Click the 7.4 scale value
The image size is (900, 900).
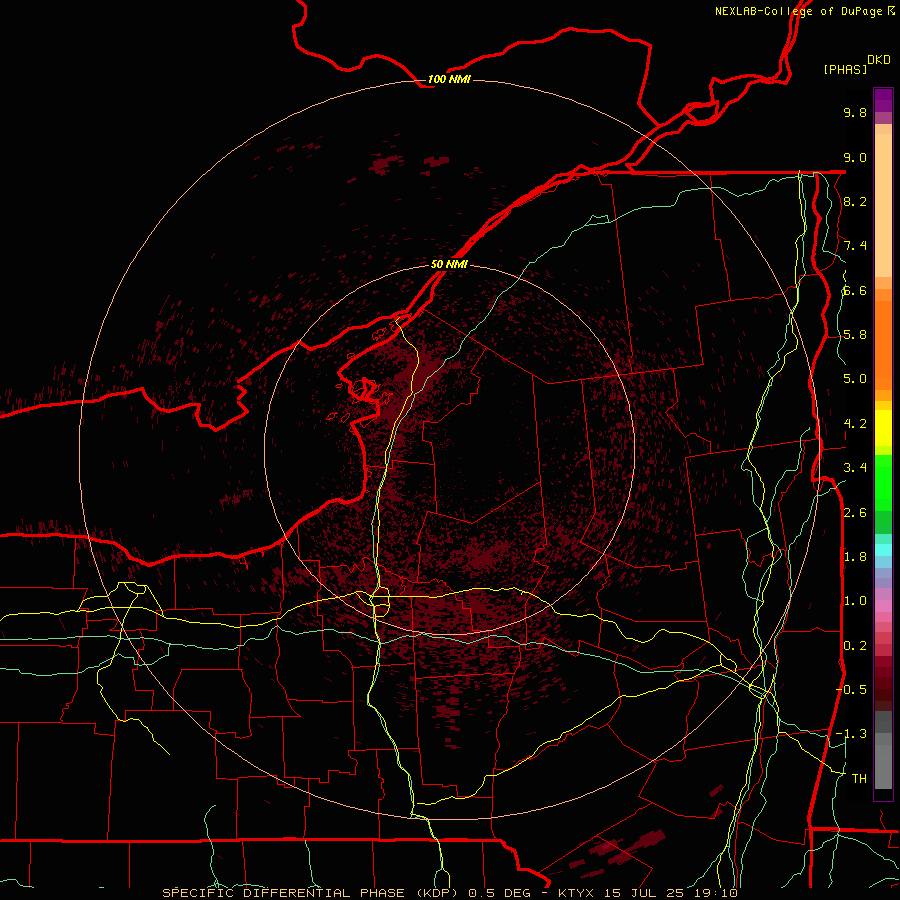pyautogui.click(x=855, y=246)
